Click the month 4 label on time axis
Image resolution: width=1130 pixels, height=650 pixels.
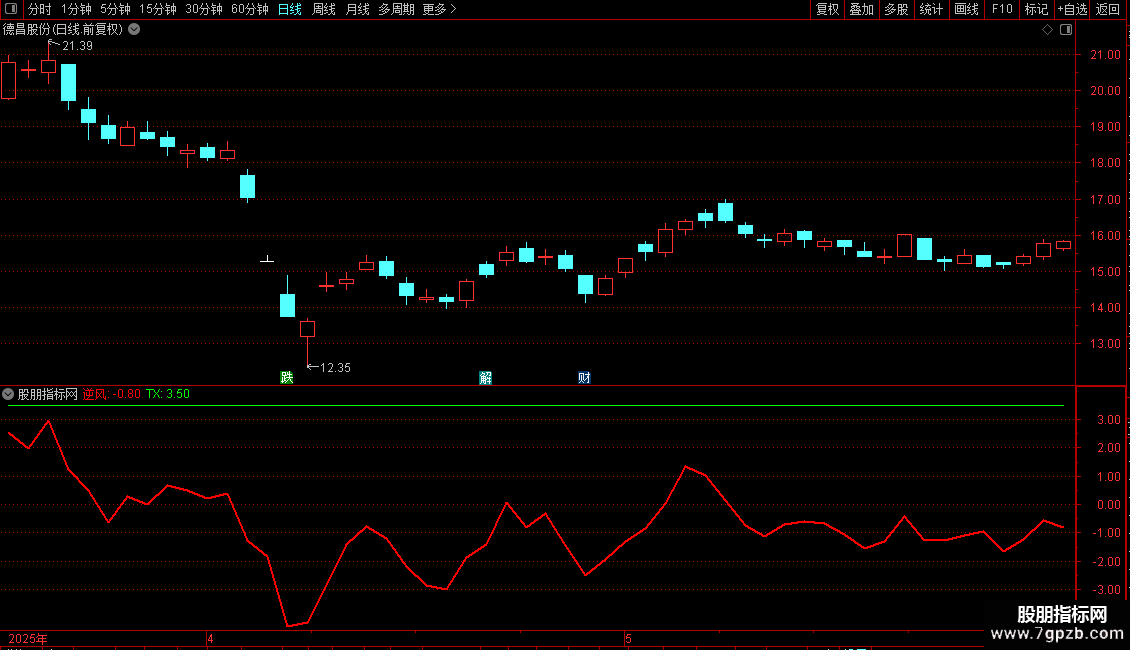tap(210, 639)
